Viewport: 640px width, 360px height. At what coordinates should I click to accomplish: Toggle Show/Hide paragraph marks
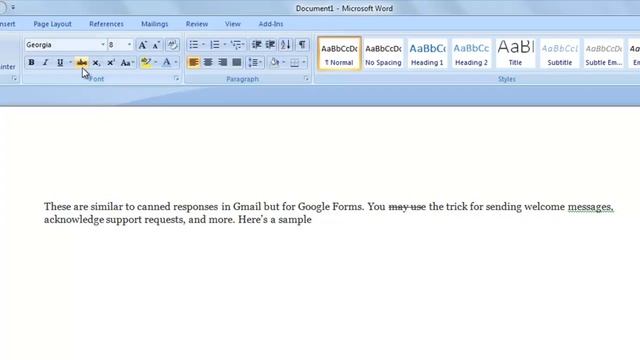point(302,44)
